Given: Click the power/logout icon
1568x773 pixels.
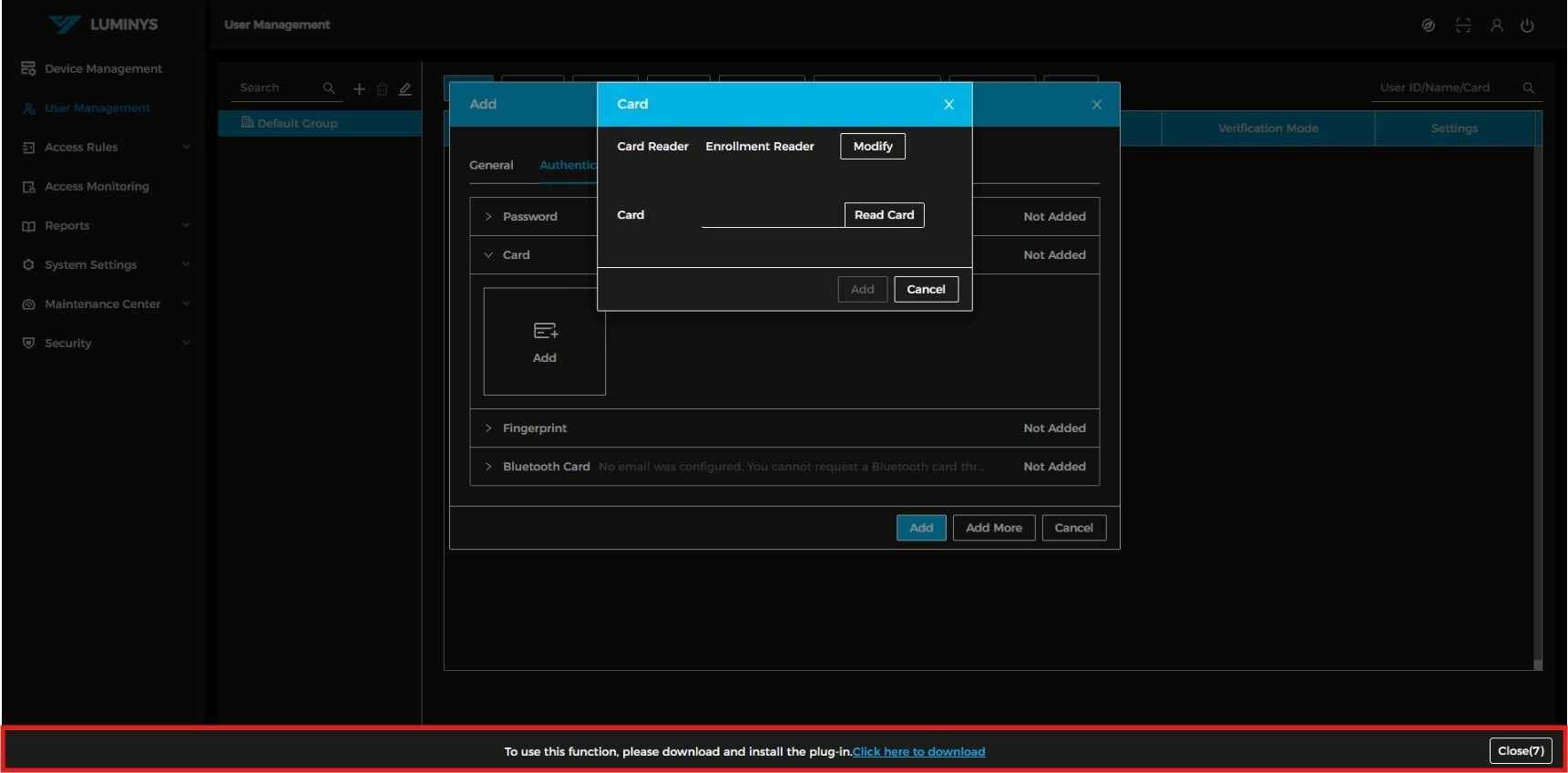Looking at the screenshot, I should click(1527, 26).
